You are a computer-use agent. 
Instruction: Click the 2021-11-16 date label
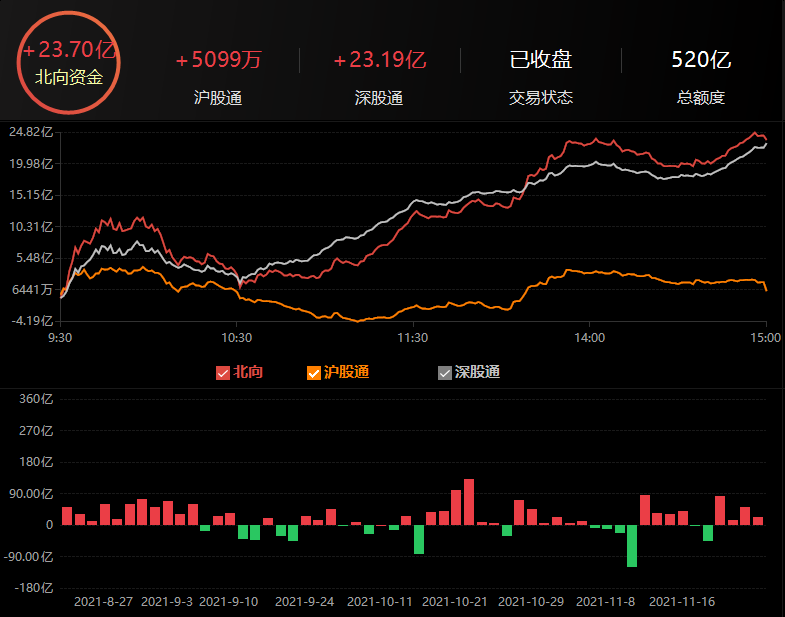click(x=682, y=602)
